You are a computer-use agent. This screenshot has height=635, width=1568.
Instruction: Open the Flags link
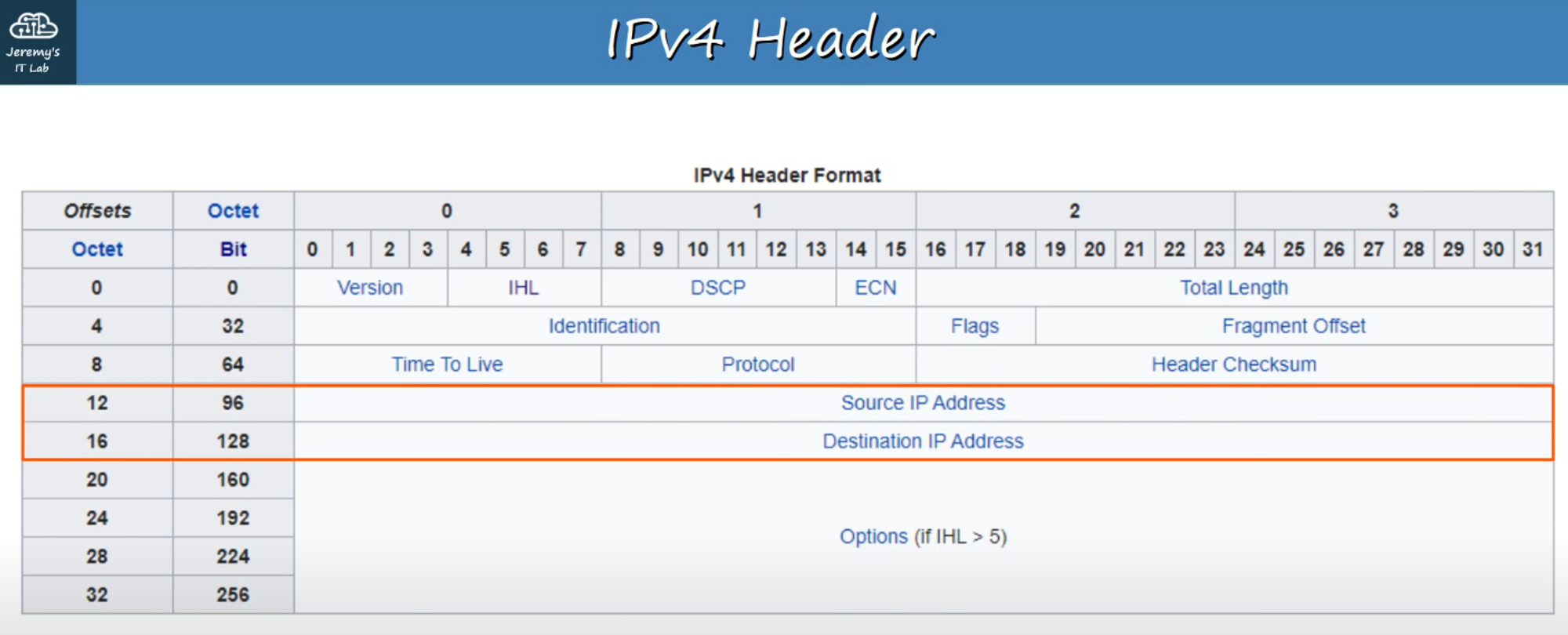click(975, 326)
